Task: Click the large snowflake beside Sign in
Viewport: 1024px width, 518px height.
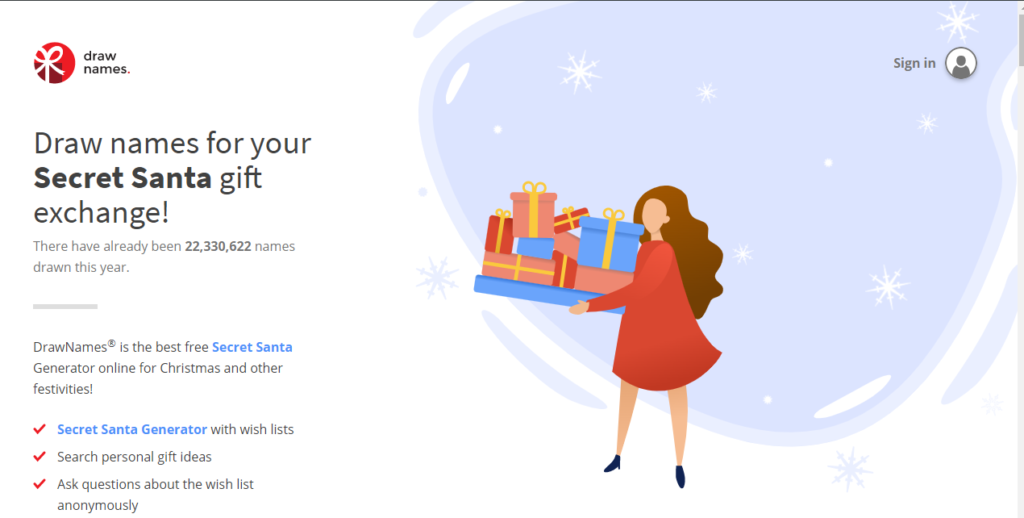Action: tap(957, 22)
